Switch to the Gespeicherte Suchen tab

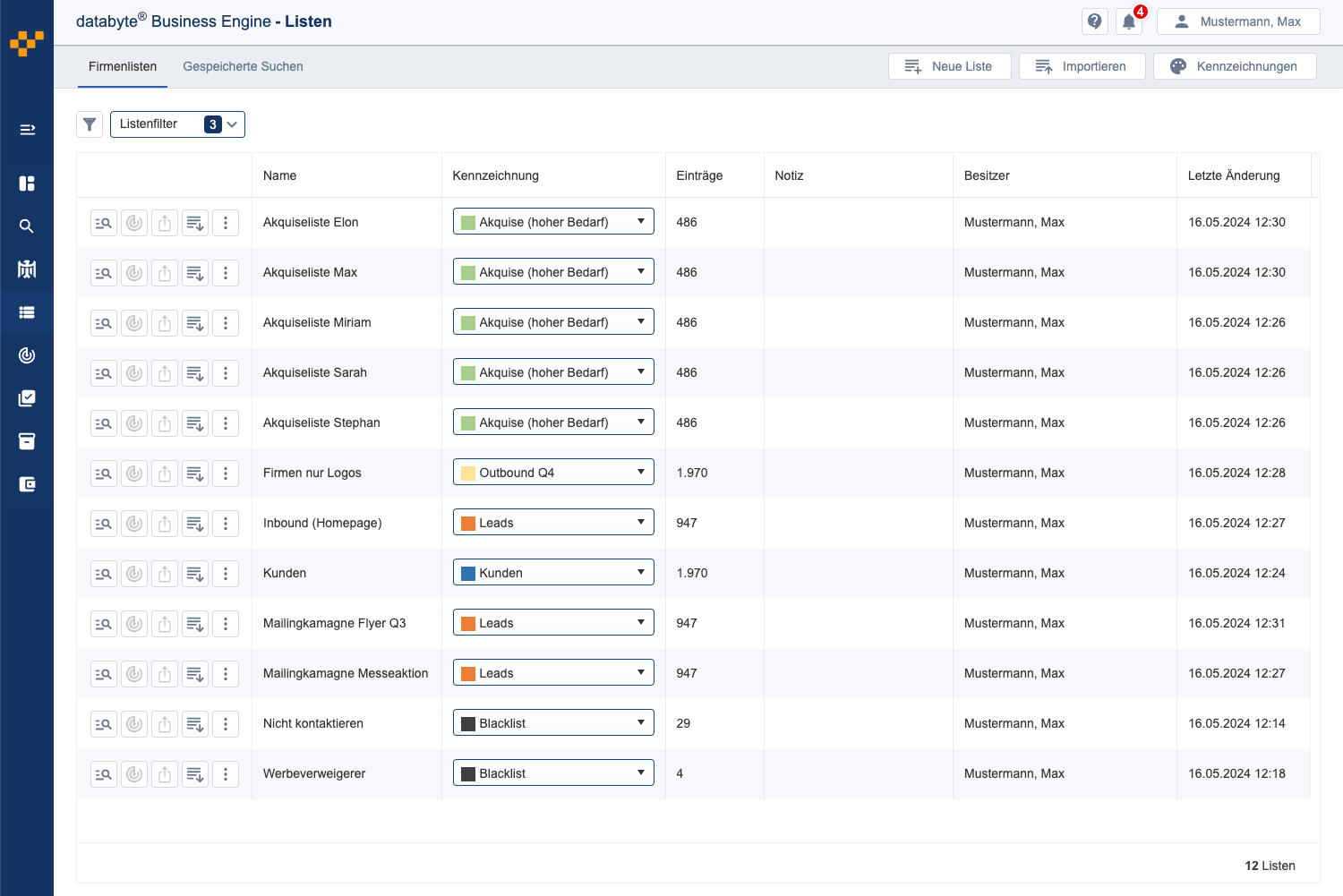click(x=243, y=66)
